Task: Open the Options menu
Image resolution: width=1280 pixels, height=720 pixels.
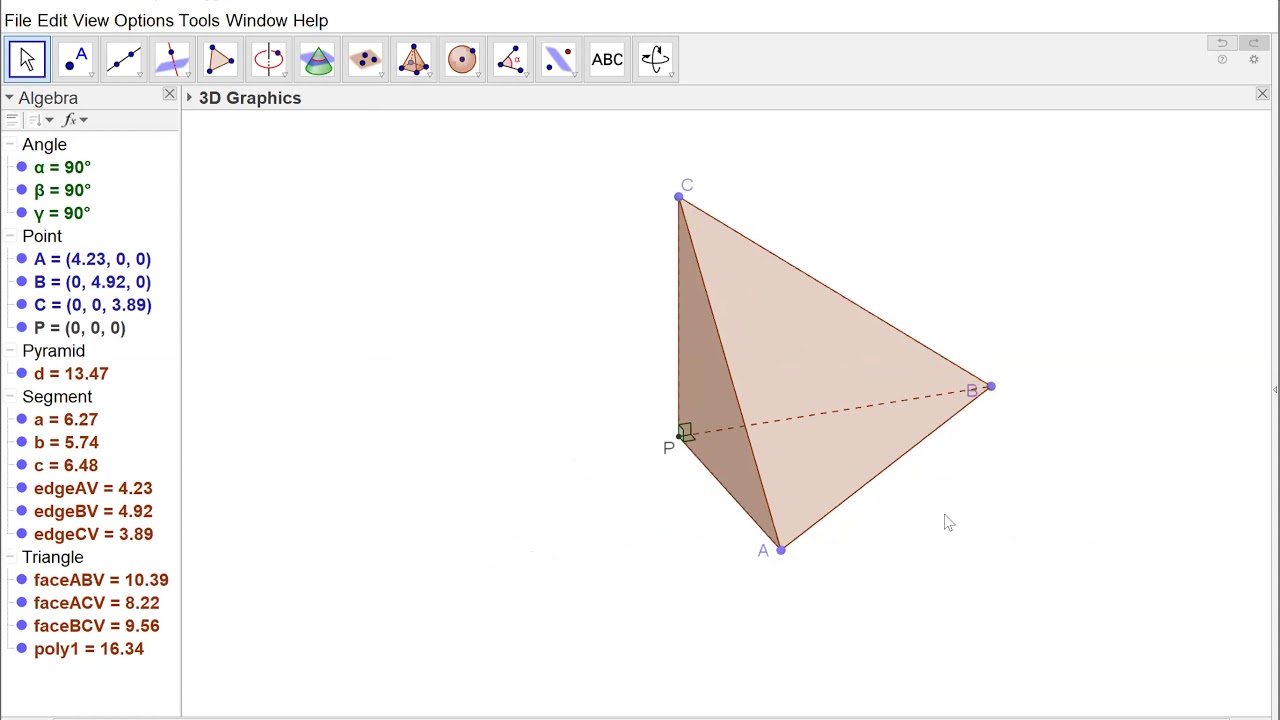Action: coord(144,20)
